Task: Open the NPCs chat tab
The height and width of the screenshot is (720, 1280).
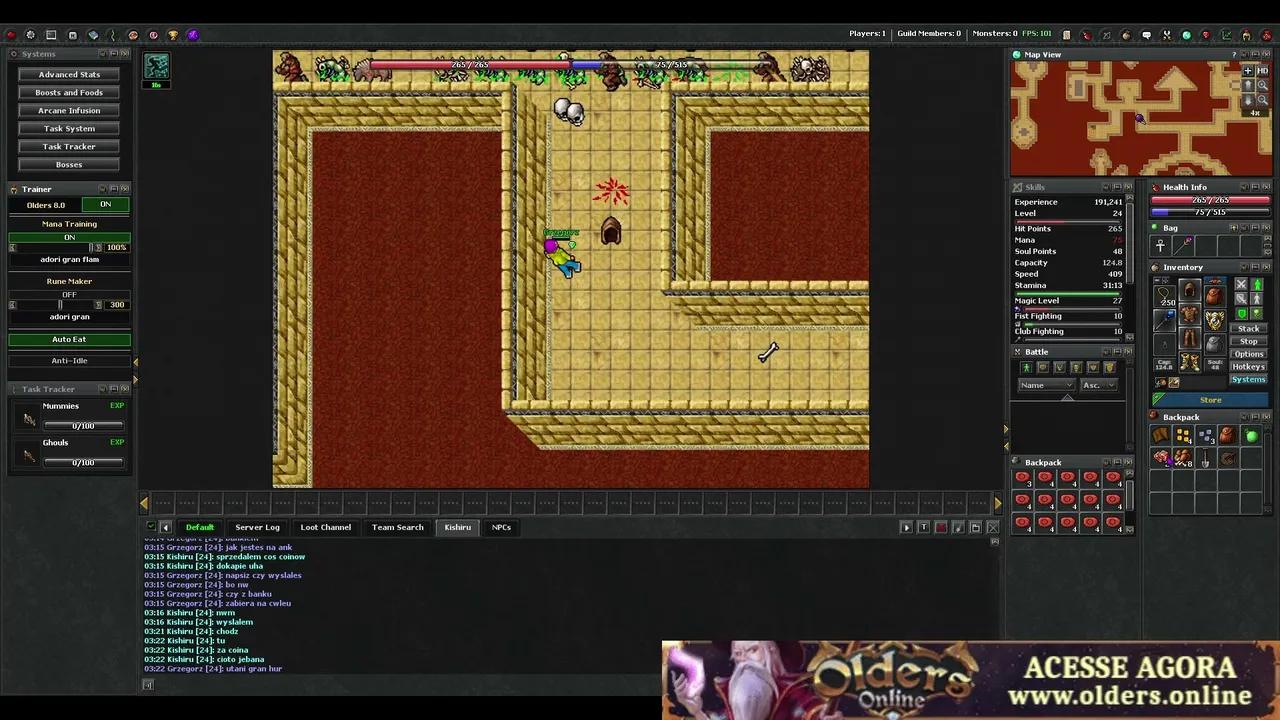Action: click(501, 527)
